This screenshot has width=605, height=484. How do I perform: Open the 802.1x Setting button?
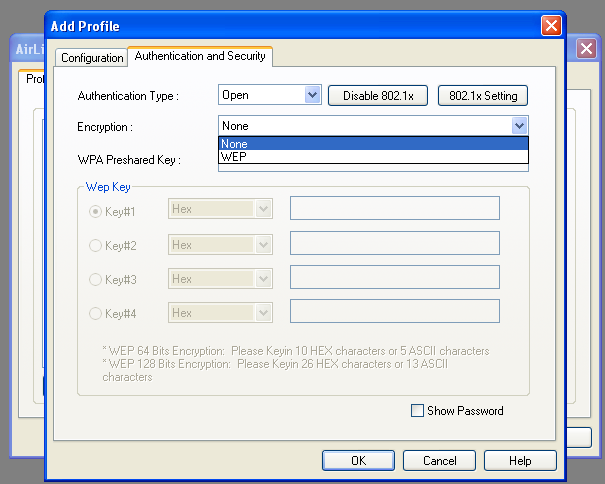pos(483,96)
